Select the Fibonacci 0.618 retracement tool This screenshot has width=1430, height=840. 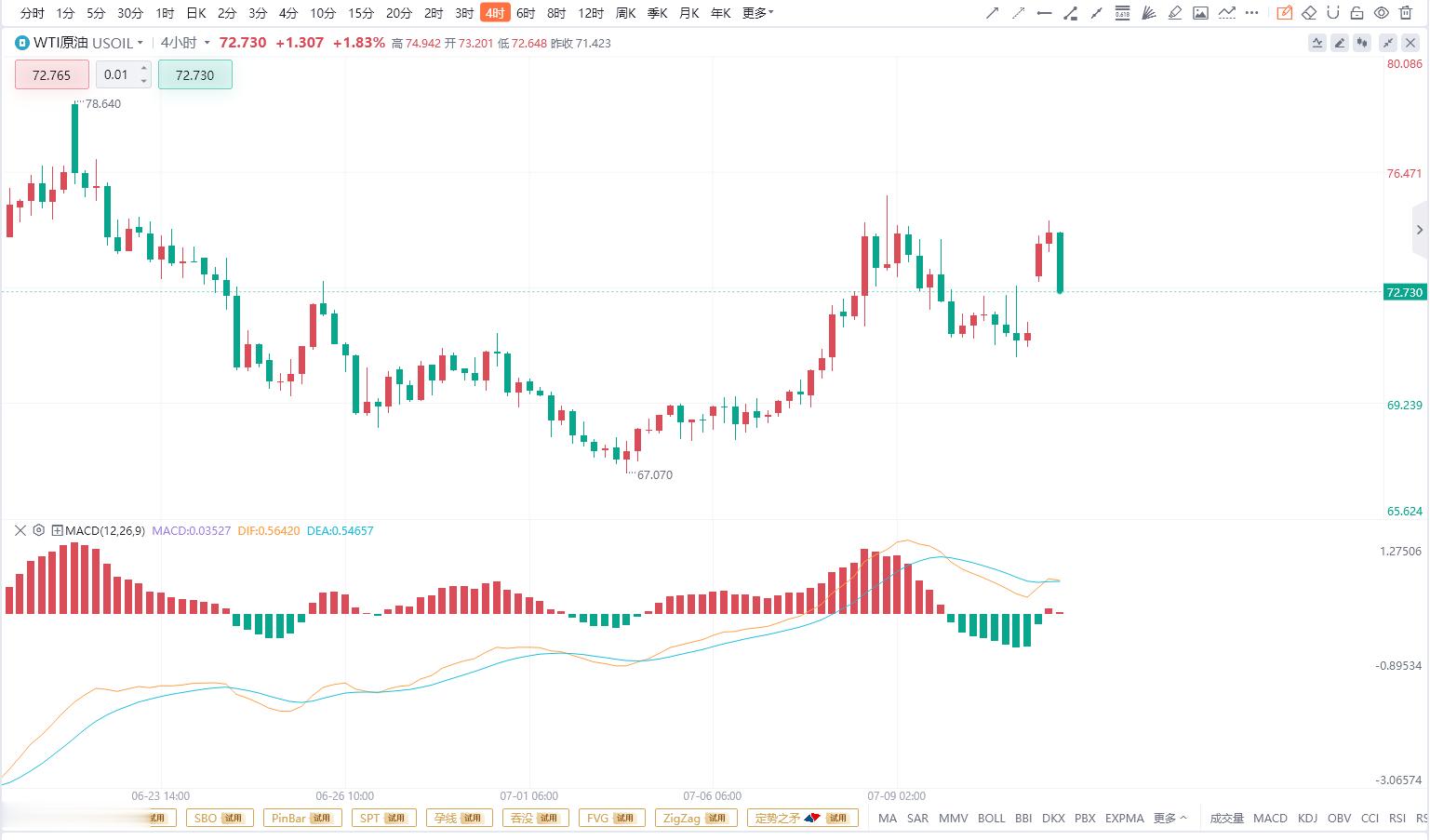[1122, 13]
